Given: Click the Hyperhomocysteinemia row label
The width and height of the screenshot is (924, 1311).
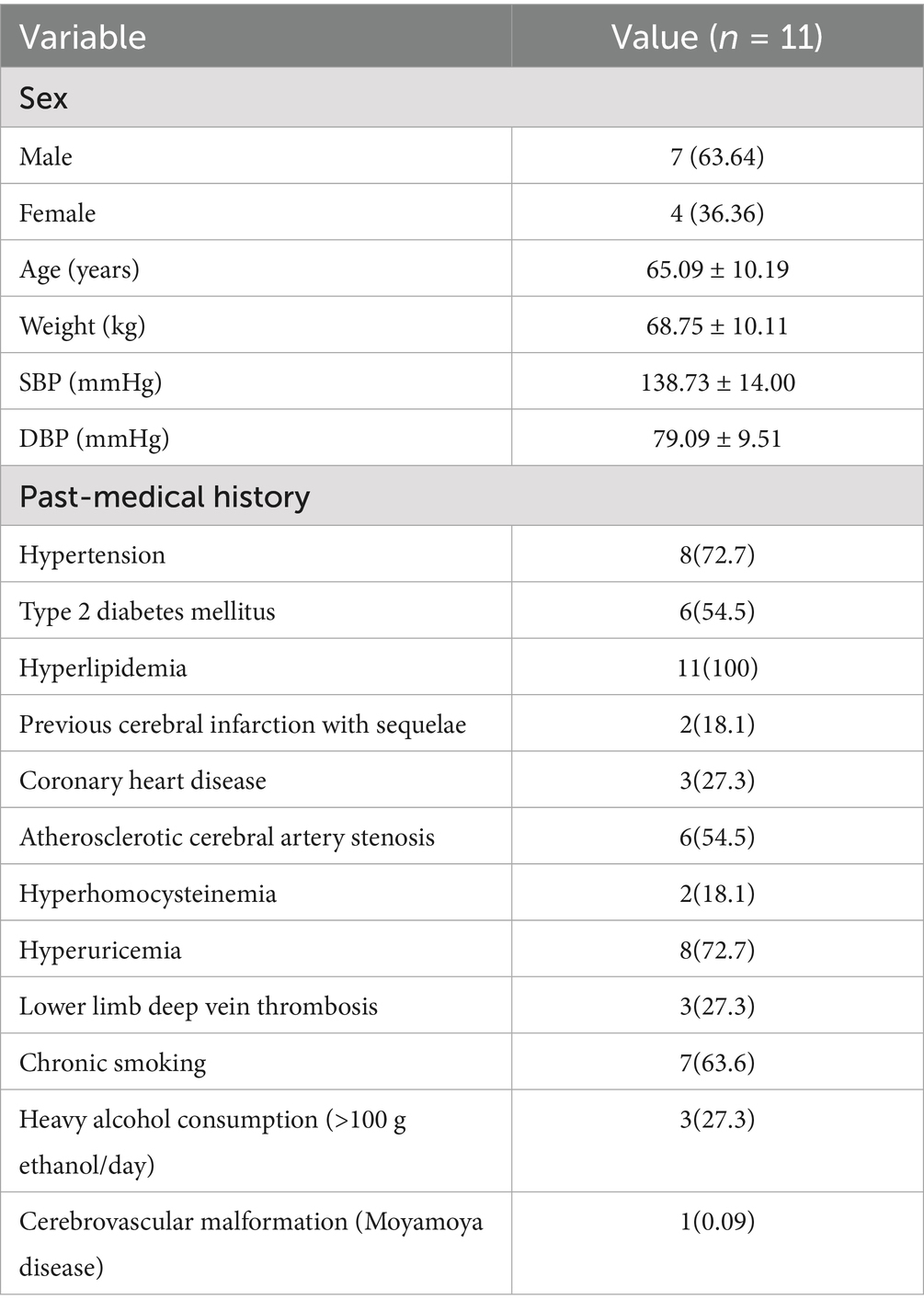Looking at the screenshot, I should pos(147,894).
